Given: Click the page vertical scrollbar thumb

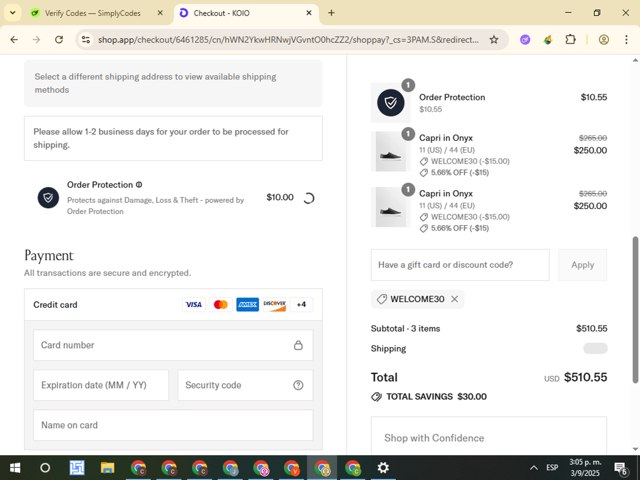Looking at the screenshot, I should (x=635, y=309).
